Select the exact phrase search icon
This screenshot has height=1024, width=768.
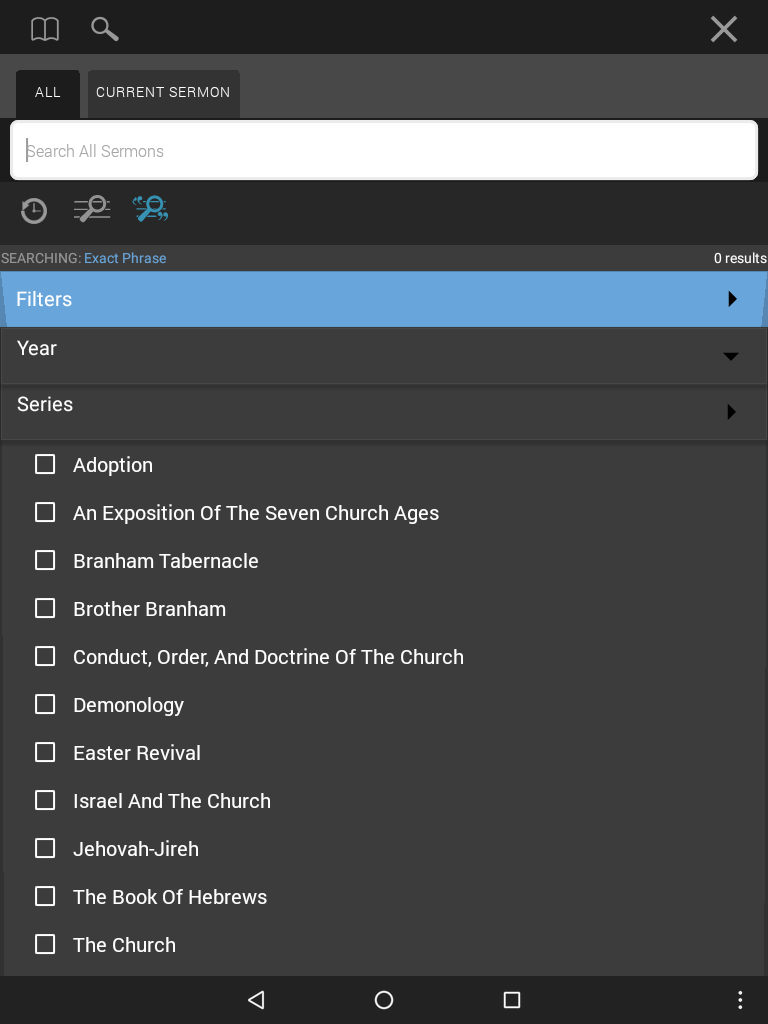coord(151,209)
